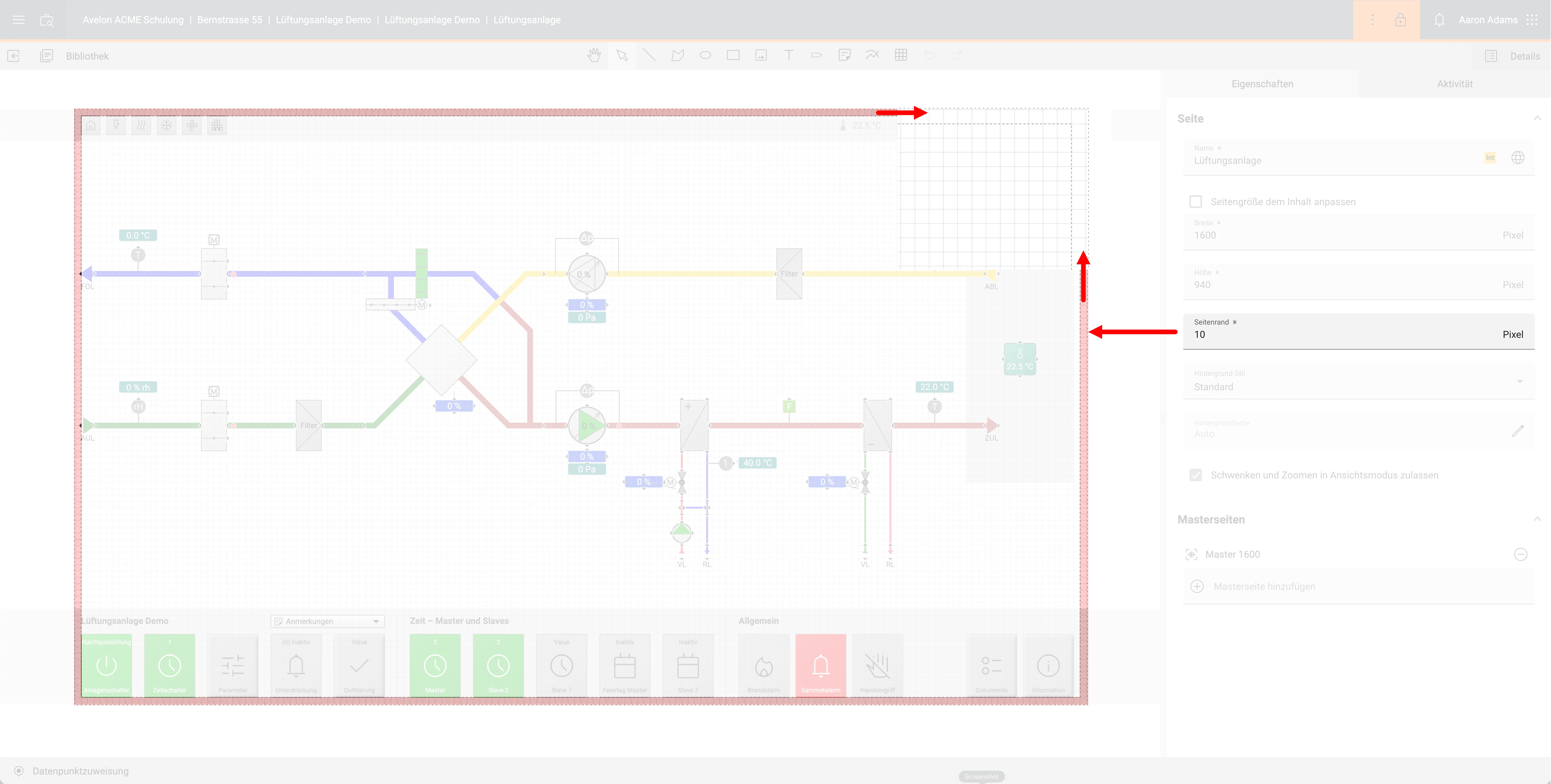Image resolution: width=1551 pixels, height=784 pixels.
Task: Click the red Sammelalarm tile
Action: [x=821, y=665]
